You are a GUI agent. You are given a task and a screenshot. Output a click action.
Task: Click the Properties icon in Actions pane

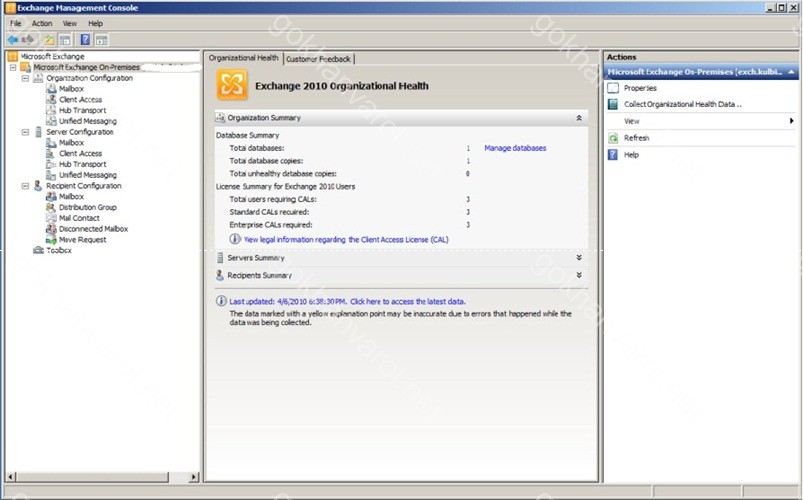613,88
